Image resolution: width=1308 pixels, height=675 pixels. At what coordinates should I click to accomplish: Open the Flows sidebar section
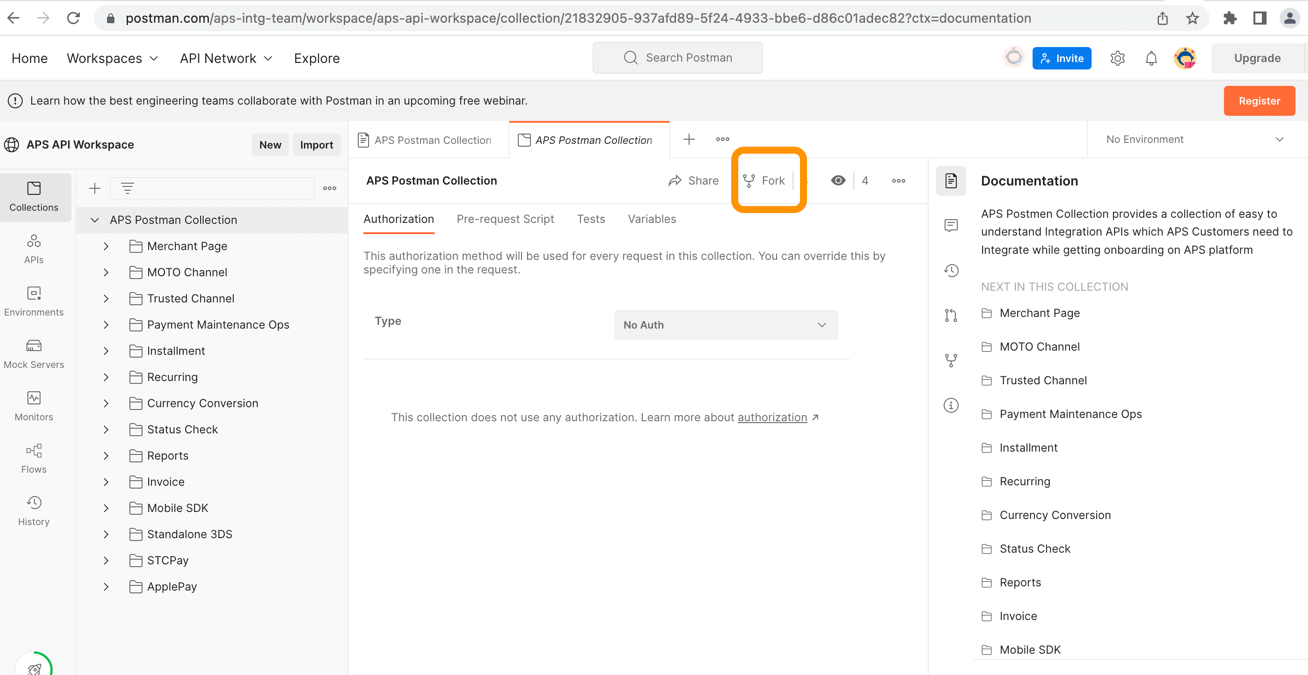[x=33, y=458]
